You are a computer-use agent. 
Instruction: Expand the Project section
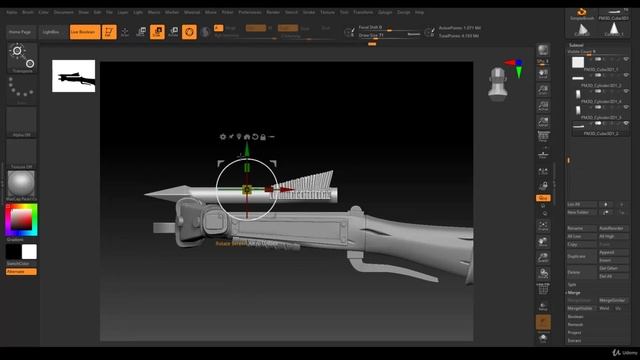coord(574,333)
